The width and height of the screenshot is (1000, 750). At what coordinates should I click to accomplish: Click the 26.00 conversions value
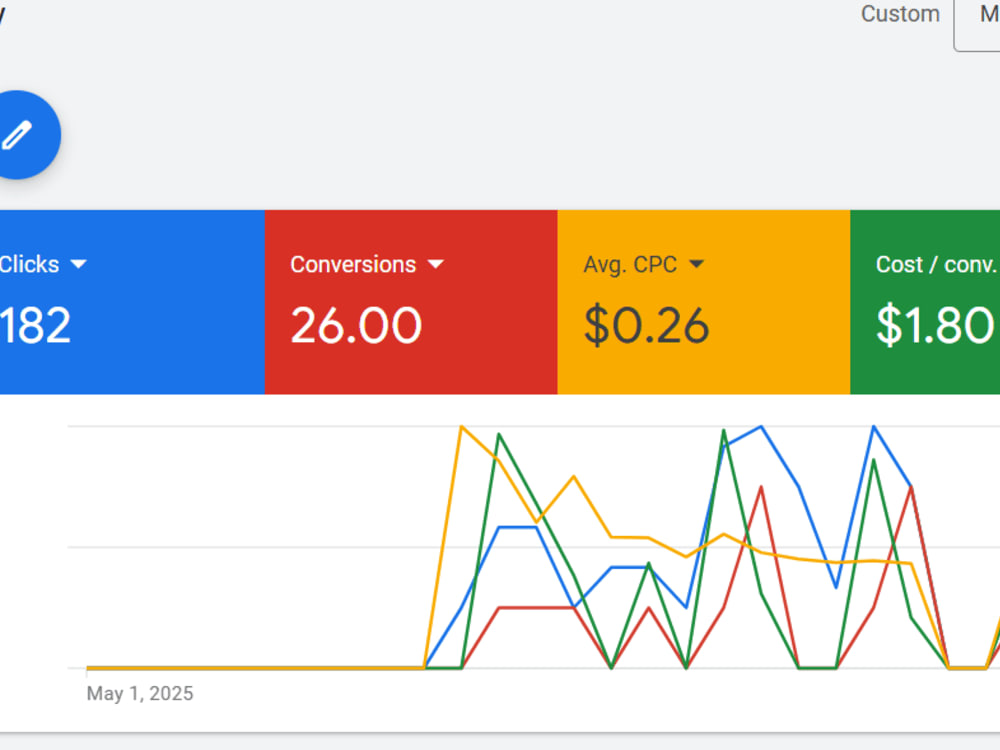tap(356, 325)
